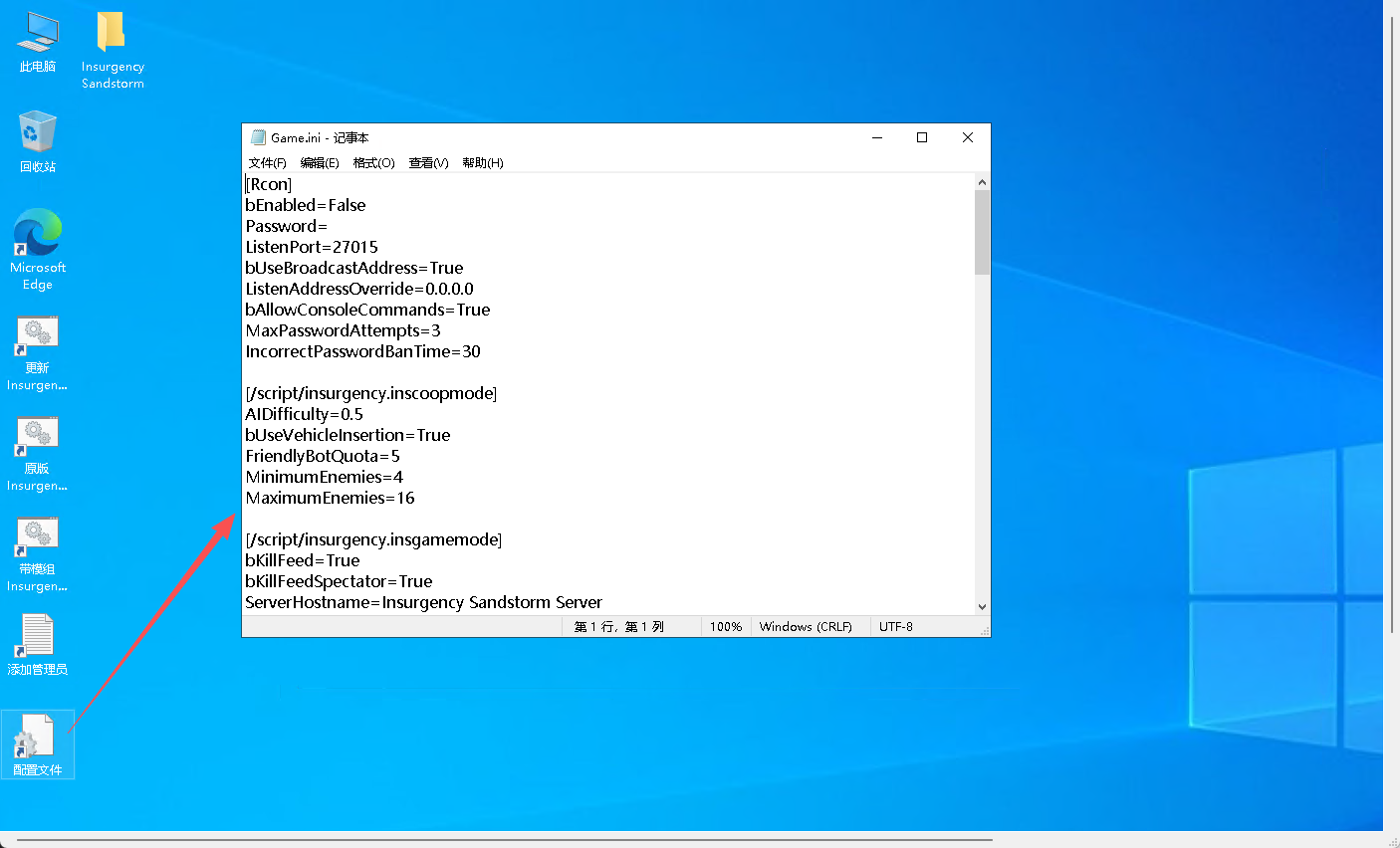Select the 此电脑 desktop icon
Screen dimensions: 1400x848
38,42
